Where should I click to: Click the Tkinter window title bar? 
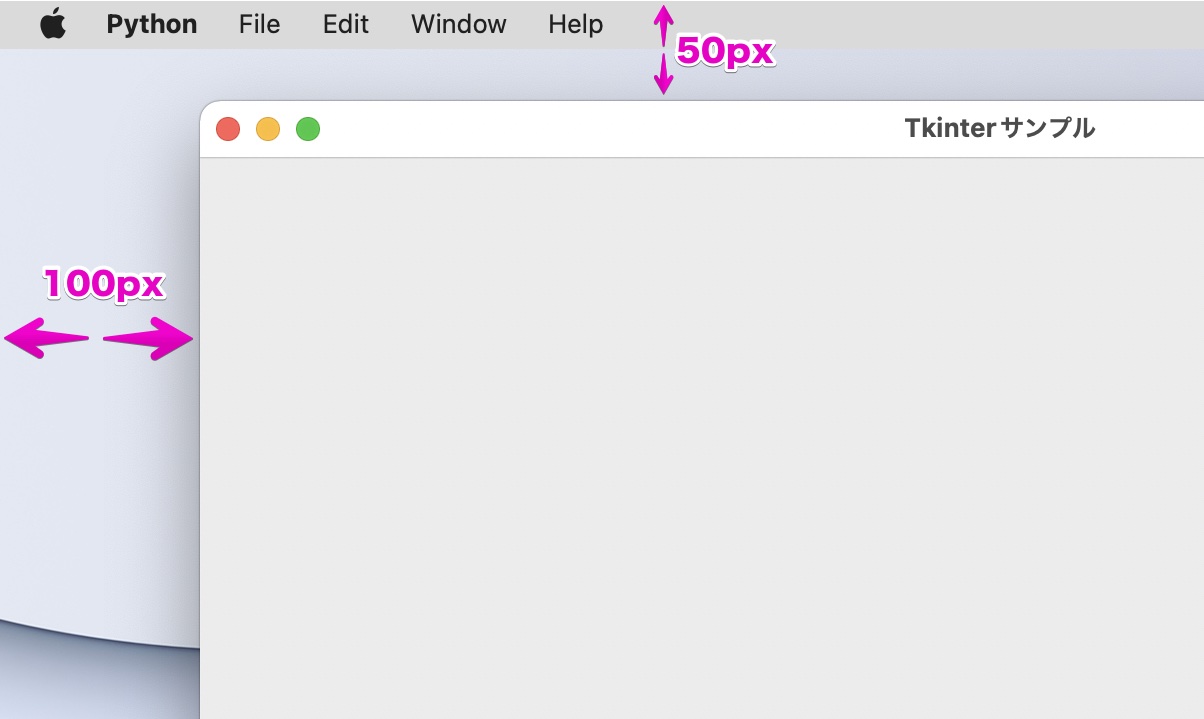coord(650,128)
